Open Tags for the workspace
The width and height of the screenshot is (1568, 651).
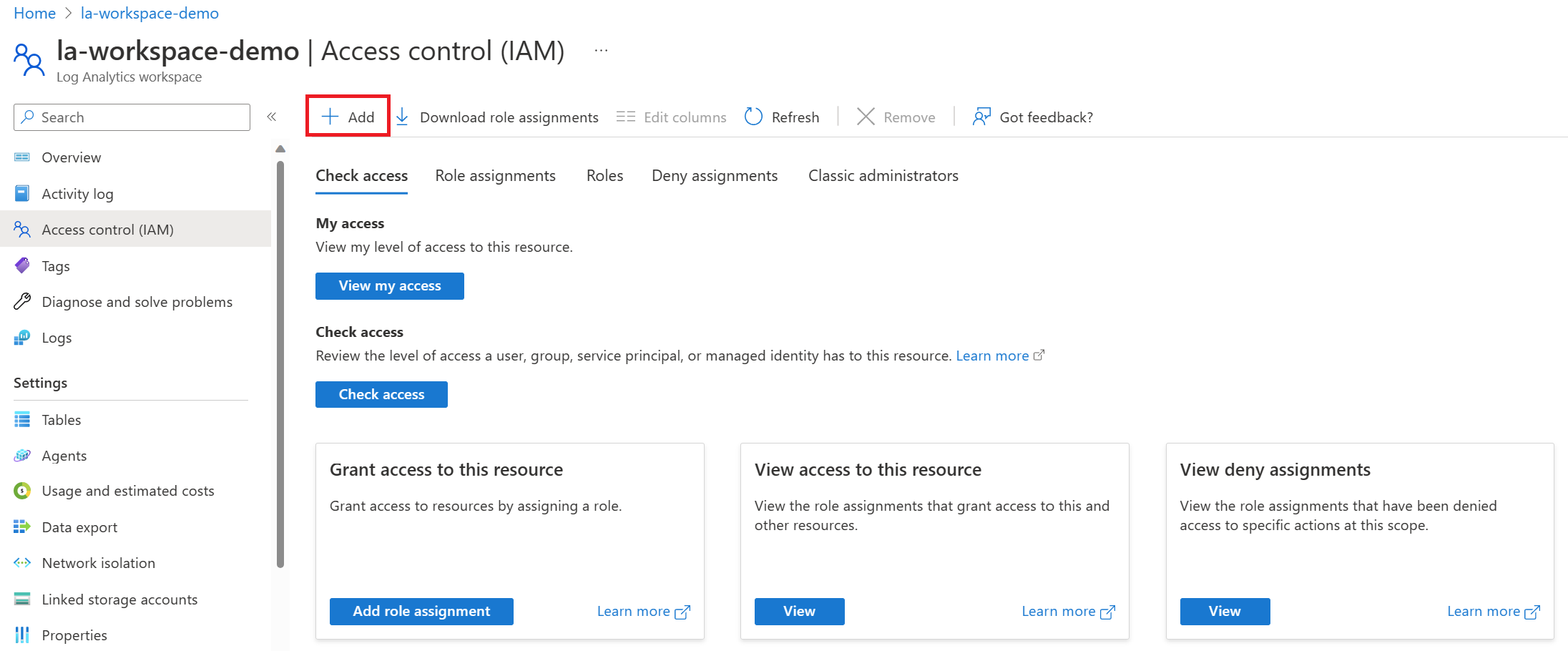pyautogui.click(x=55, y=265)
